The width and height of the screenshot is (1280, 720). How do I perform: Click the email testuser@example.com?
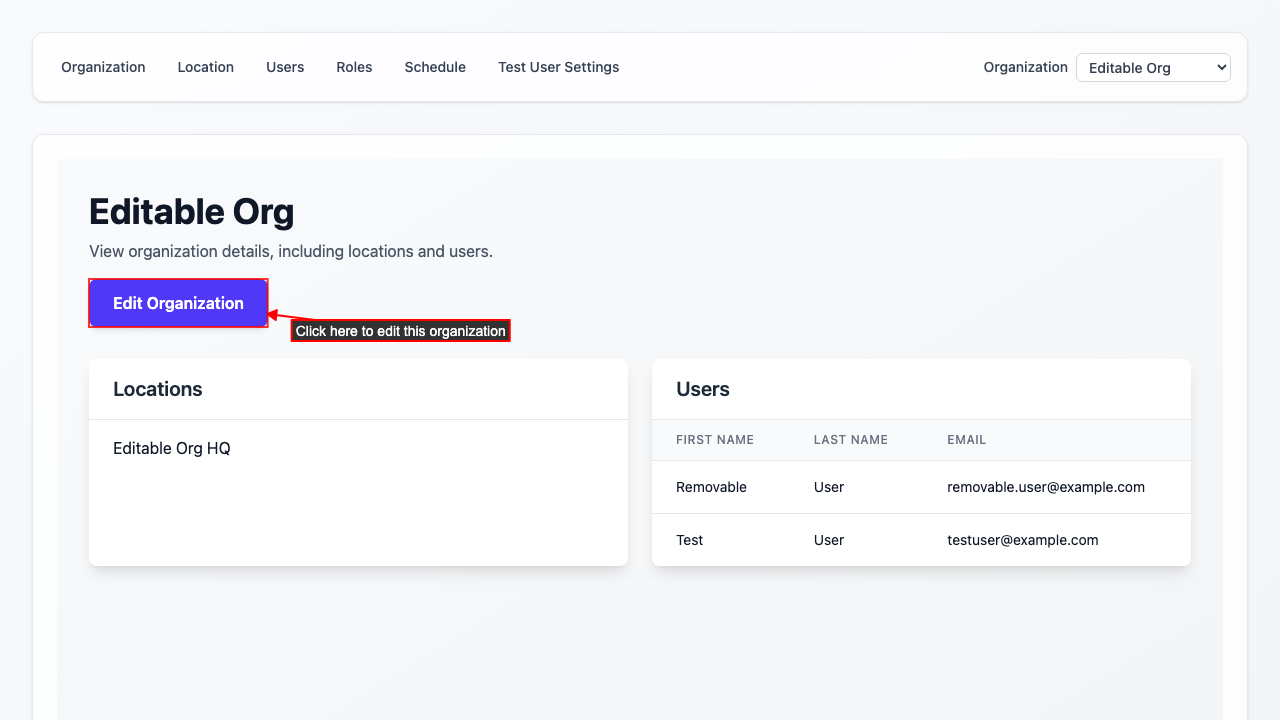pos(1023,540)
